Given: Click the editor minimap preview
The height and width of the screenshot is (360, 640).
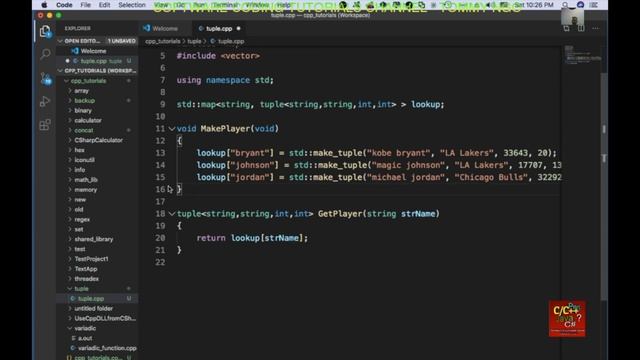Looking at the screenshot, I should 582,55.
